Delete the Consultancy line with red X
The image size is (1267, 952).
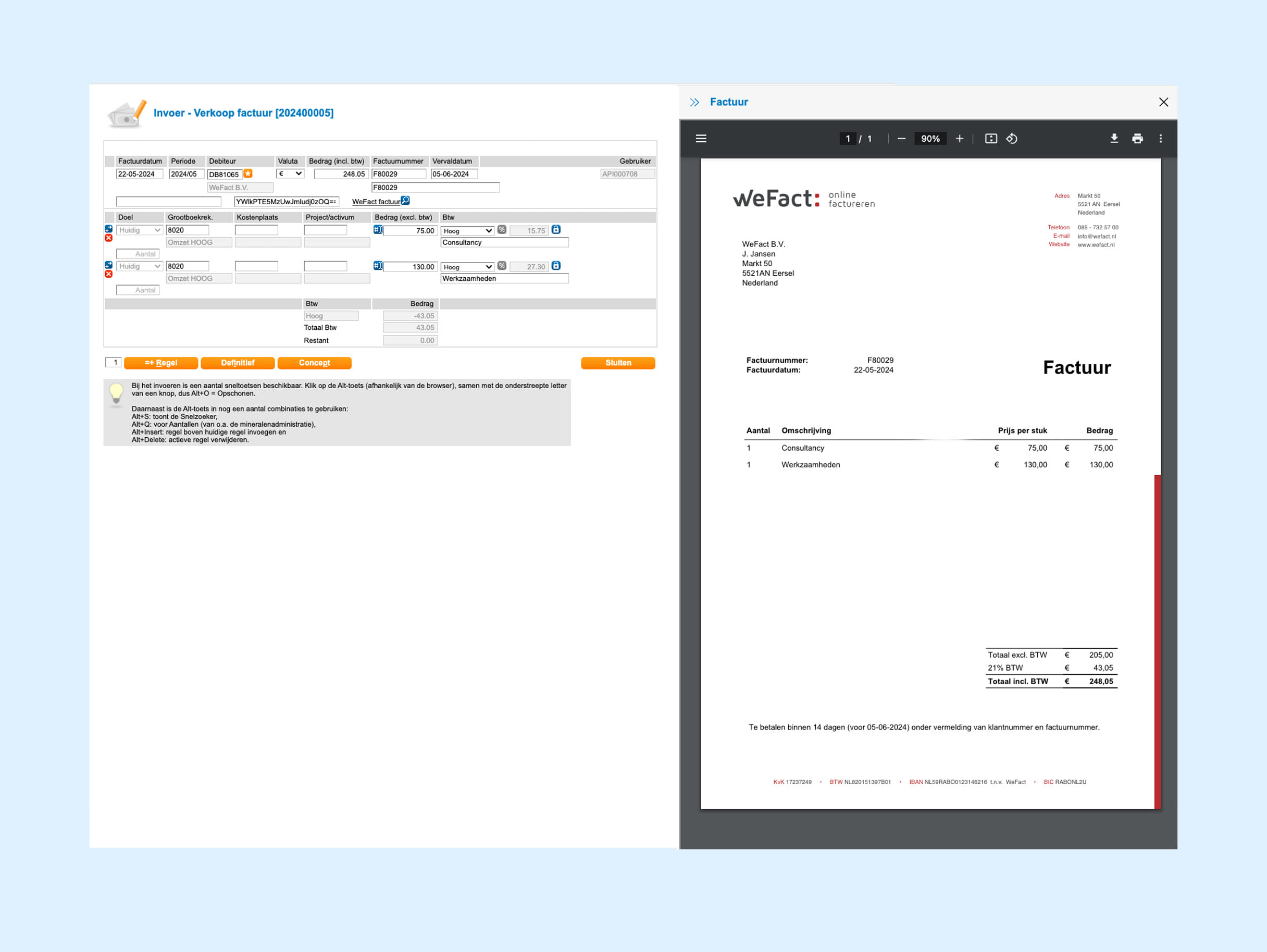click(x=109, y=238)
